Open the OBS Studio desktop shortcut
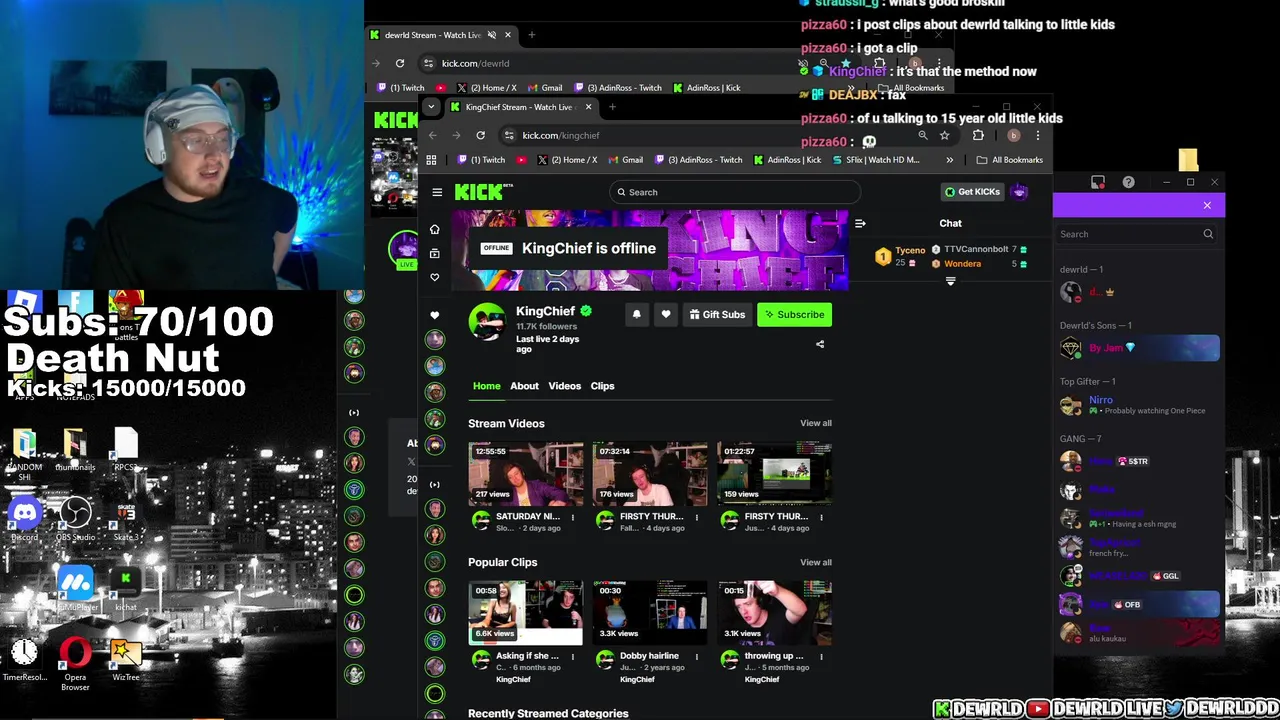The image size is (1280, 720). [75, 520]
